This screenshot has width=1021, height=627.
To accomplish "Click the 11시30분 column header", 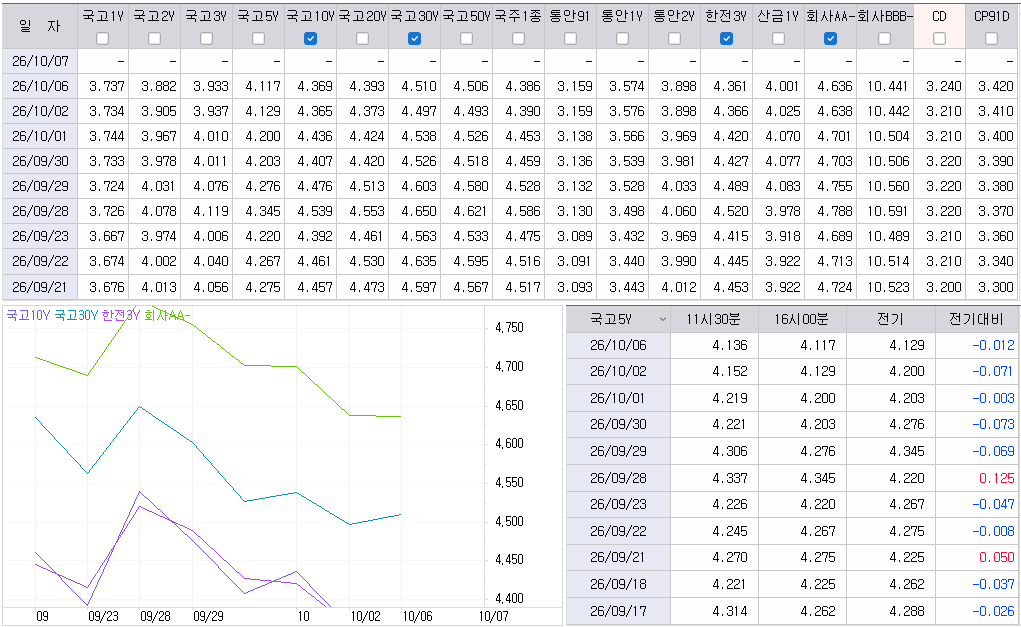I will tap(714, 319).
